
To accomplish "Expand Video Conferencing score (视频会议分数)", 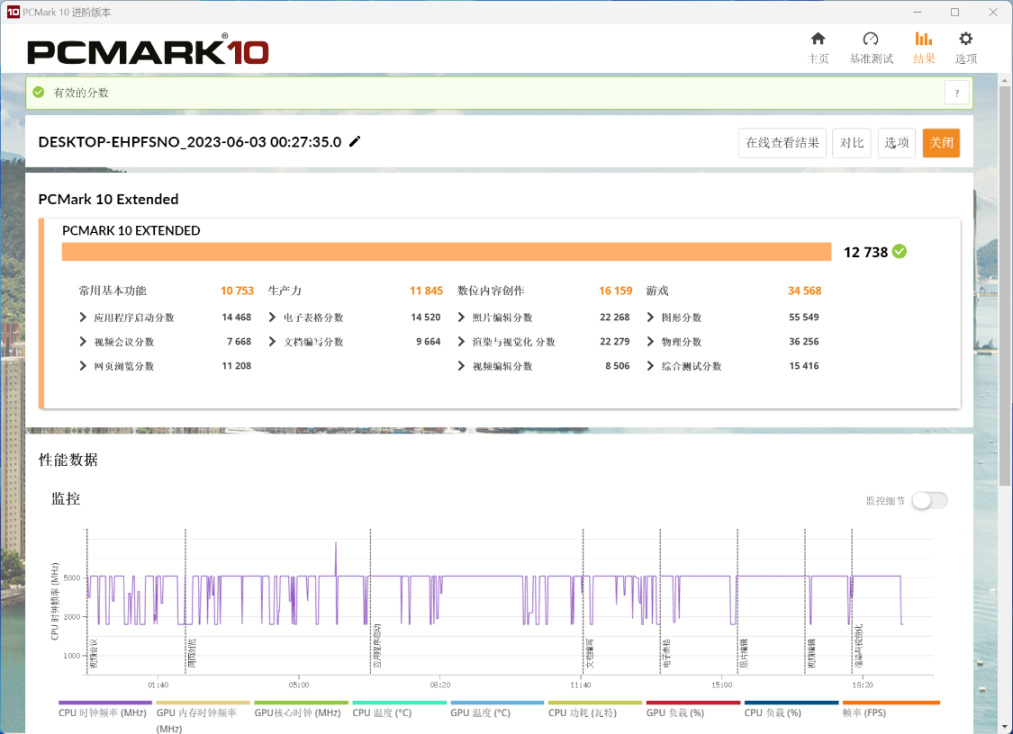I will [83, 342].
